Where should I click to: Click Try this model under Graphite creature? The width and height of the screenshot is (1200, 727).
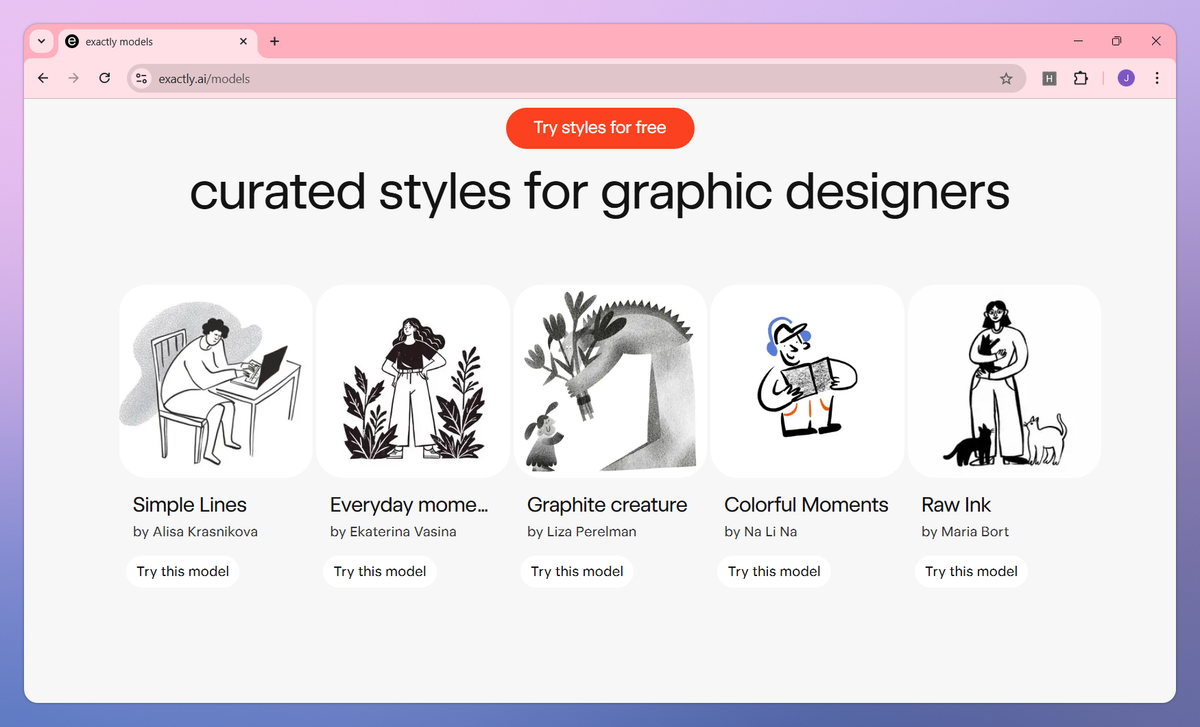pos(577,571)
